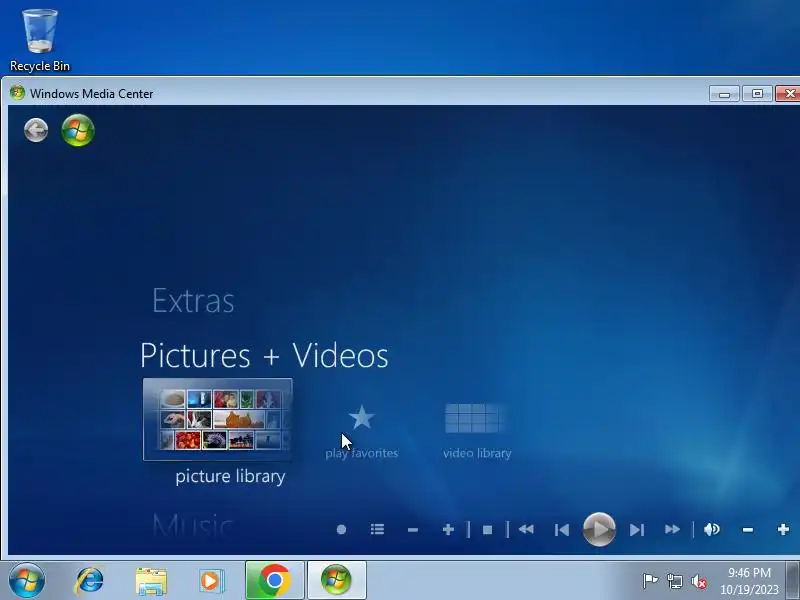Image resolution: width=800 pixels, height=600 pixels.
Task: Switch to Google Chrome on the taskbar
Action: pos(274,580)
